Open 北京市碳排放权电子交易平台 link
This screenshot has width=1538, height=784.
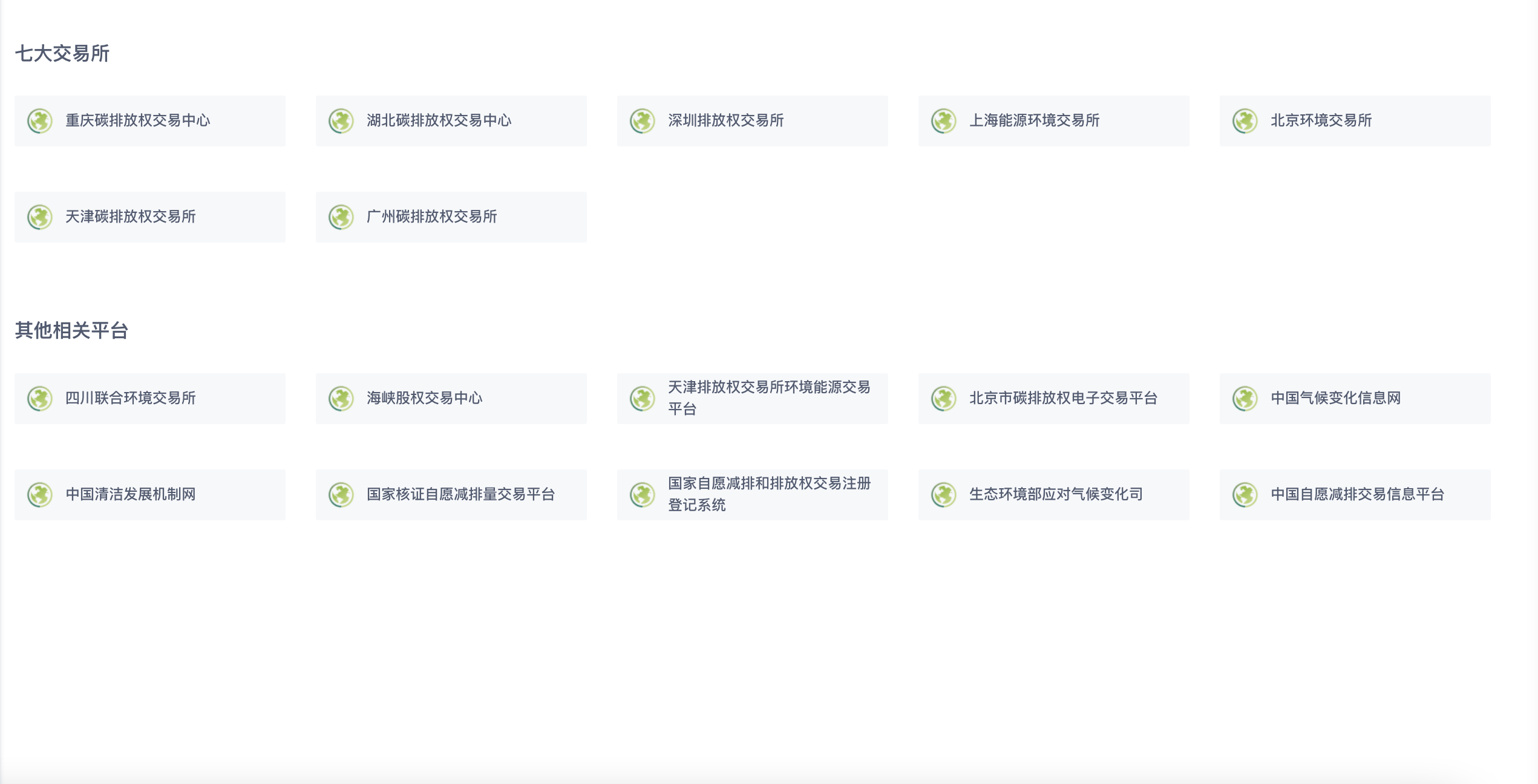[1053, 399]
